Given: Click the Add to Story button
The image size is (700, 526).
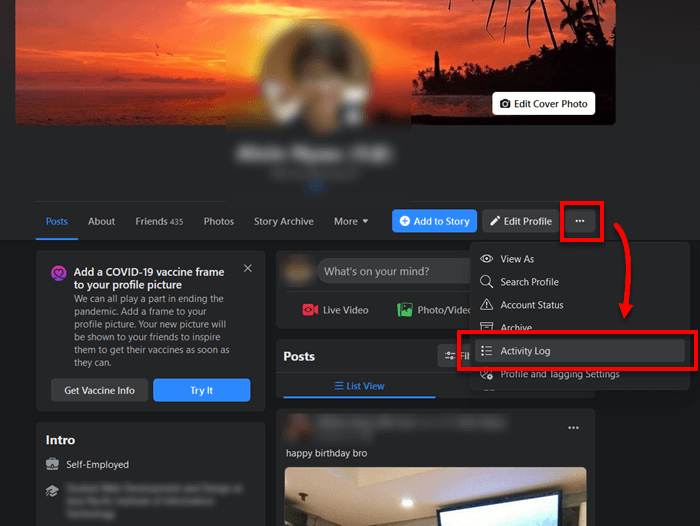Looking at the screenshot, I should coord(434,221).
